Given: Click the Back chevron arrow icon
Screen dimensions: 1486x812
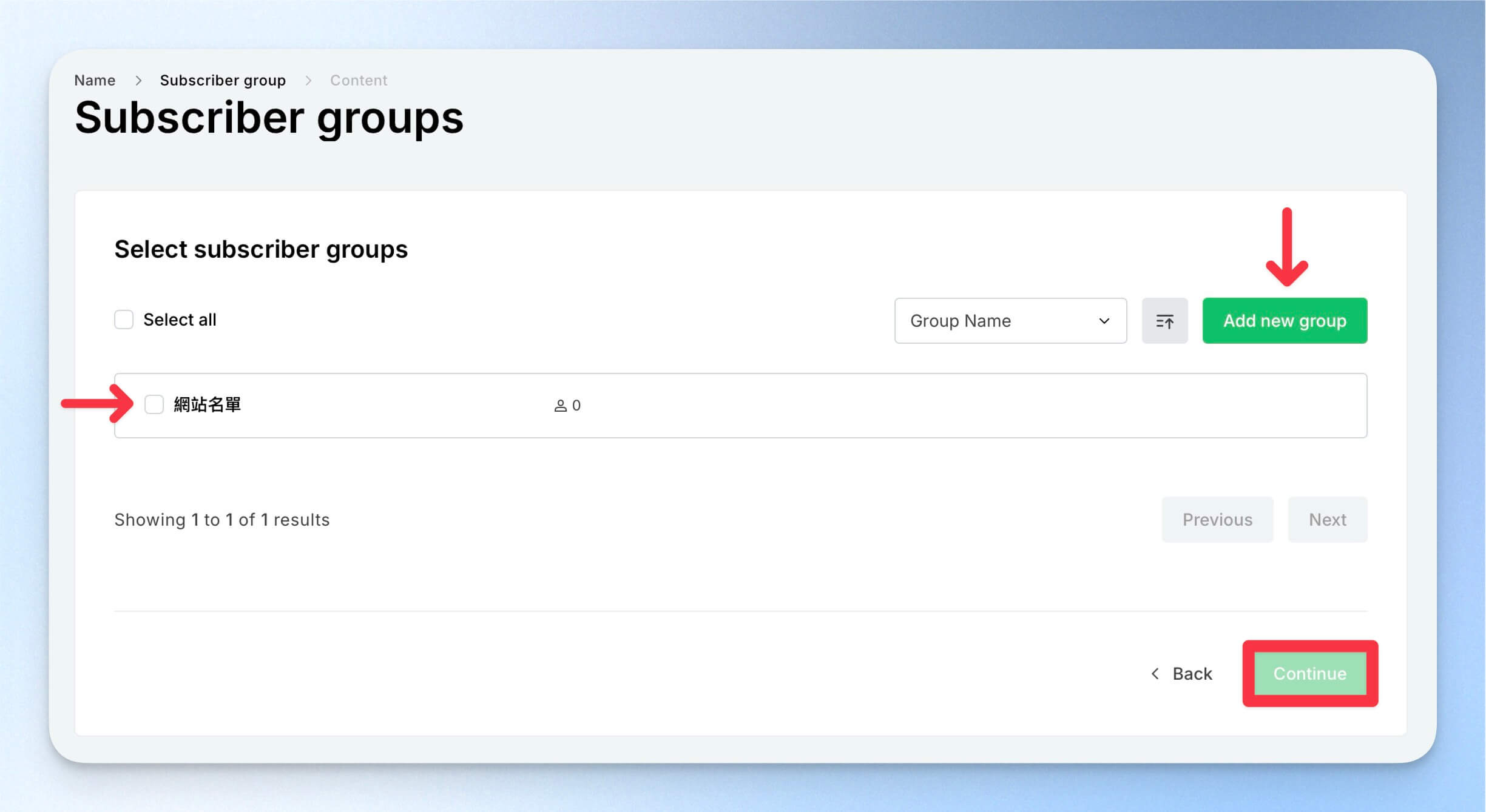Looking at the screenshot, I should [1155, 674].
